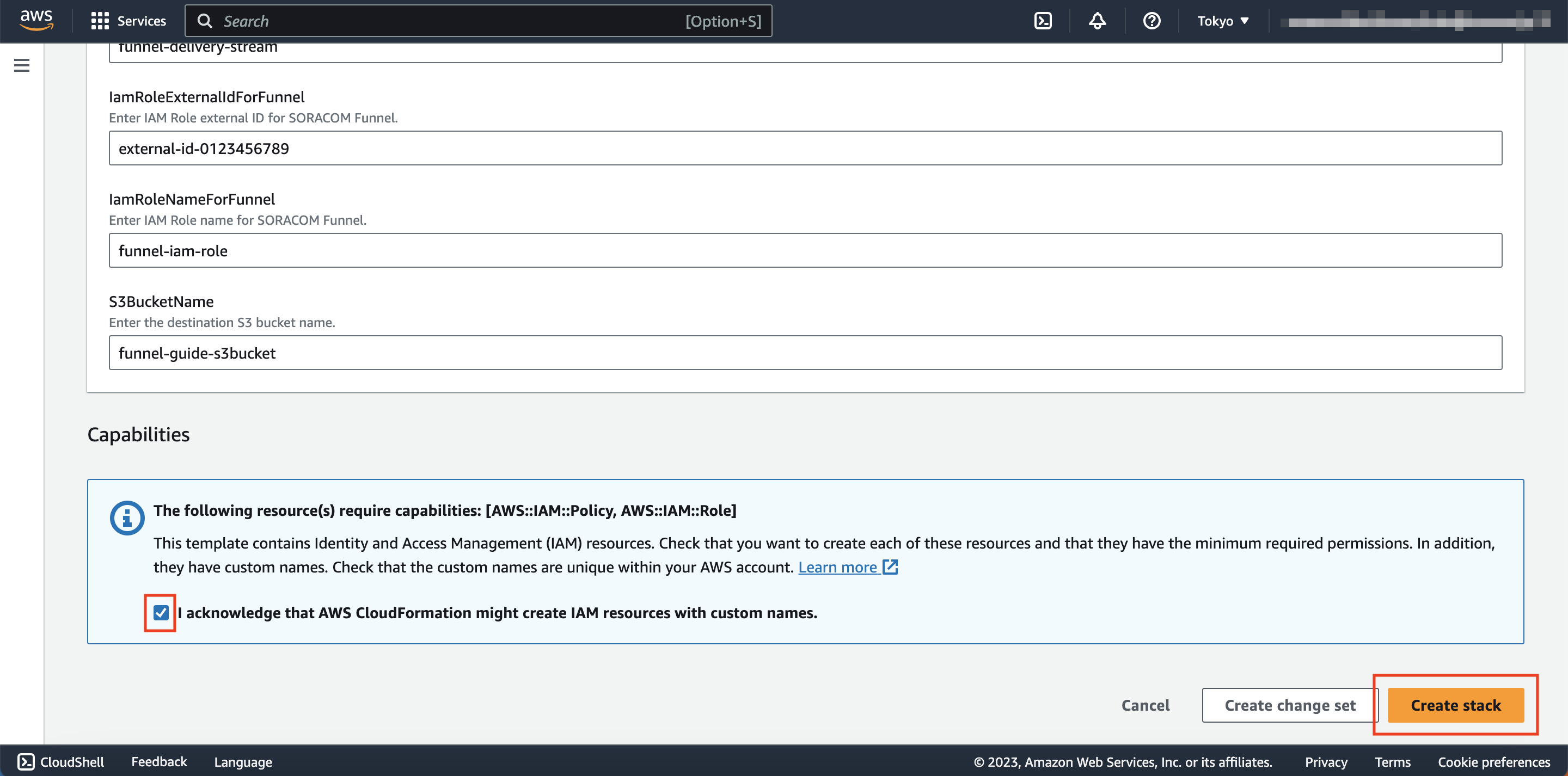
Task: Open the Privacy footer link
Action: (x=1325, y=761)
